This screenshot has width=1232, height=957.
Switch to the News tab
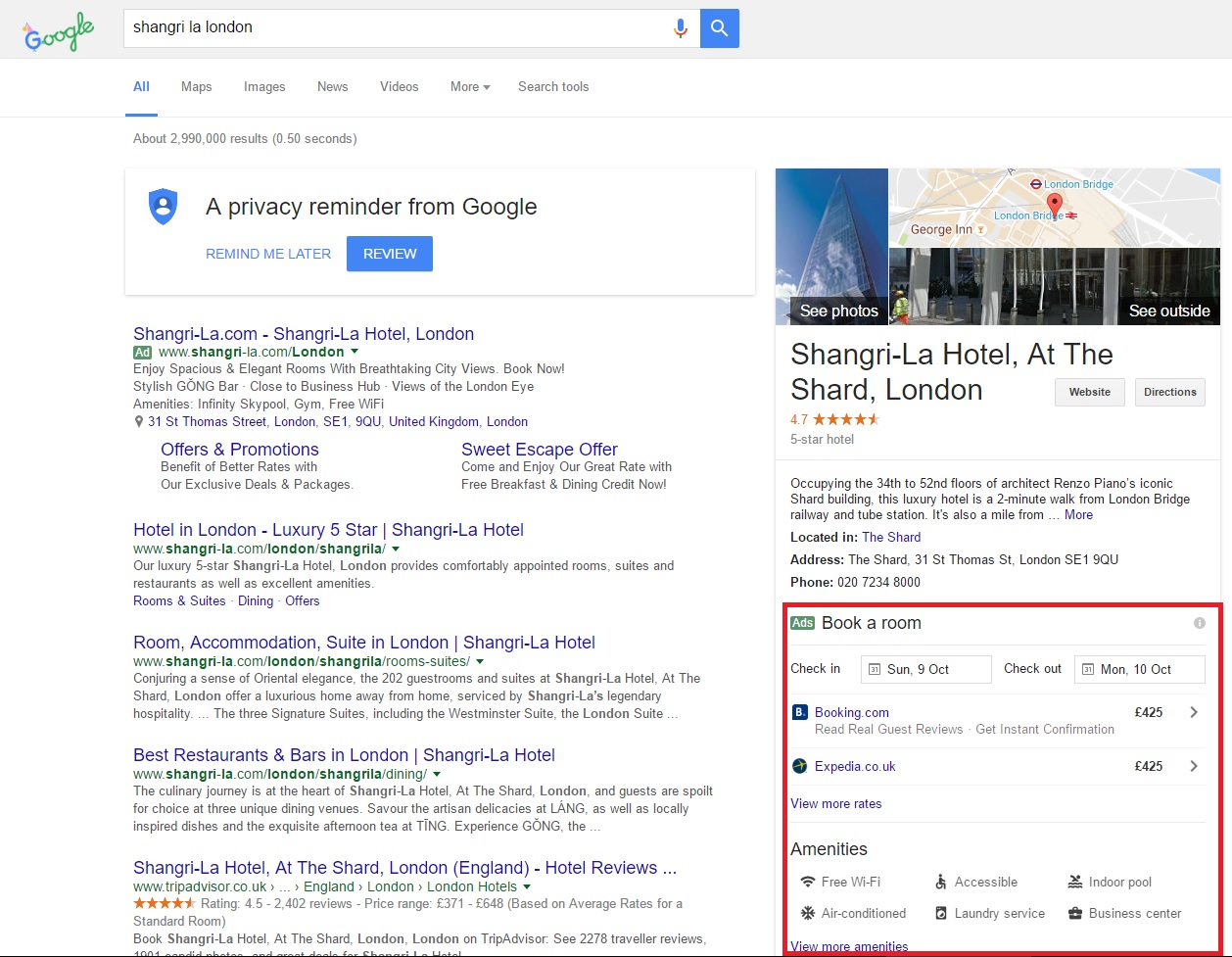[332, 86]
